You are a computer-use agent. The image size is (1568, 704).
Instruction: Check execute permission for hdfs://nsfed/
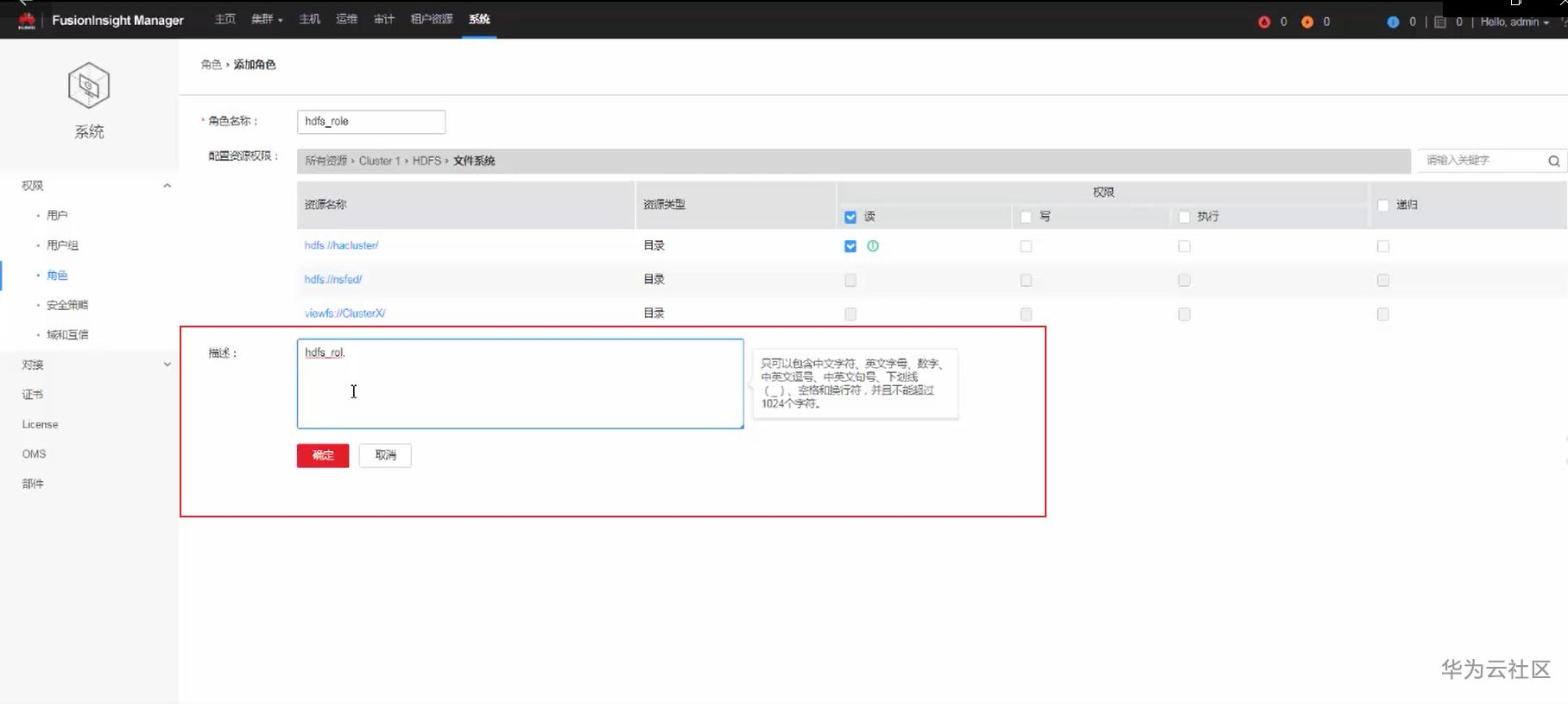click(1184, 280)
